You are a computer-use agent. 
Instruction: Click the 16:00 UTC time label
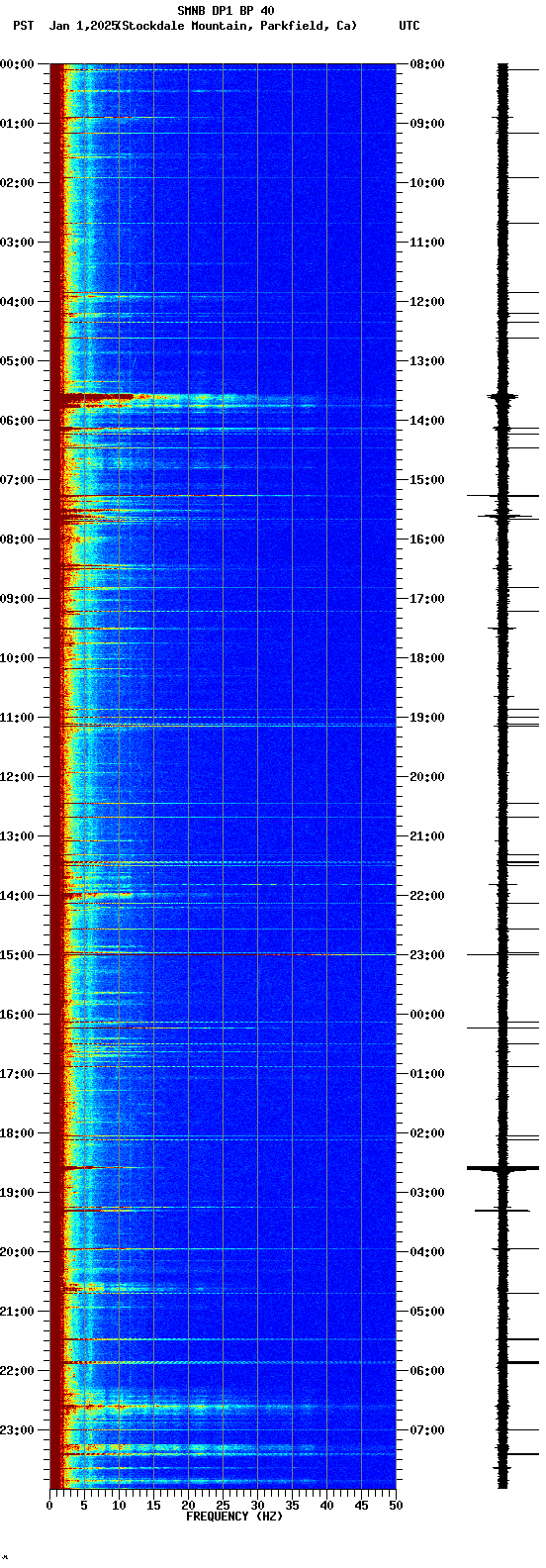click(427, 539)
